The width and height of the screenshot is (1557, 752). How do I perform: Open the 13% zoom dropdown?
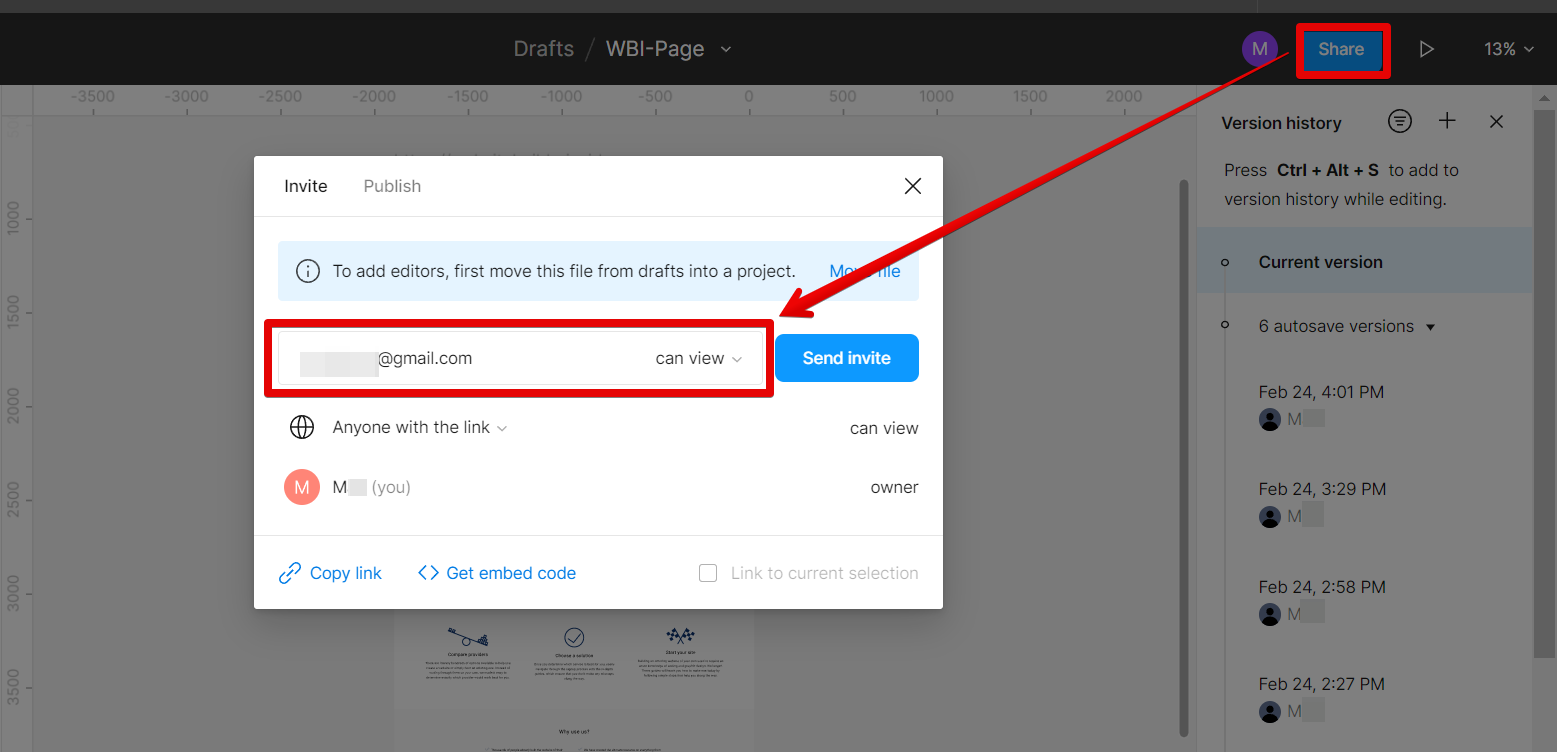1509,49
